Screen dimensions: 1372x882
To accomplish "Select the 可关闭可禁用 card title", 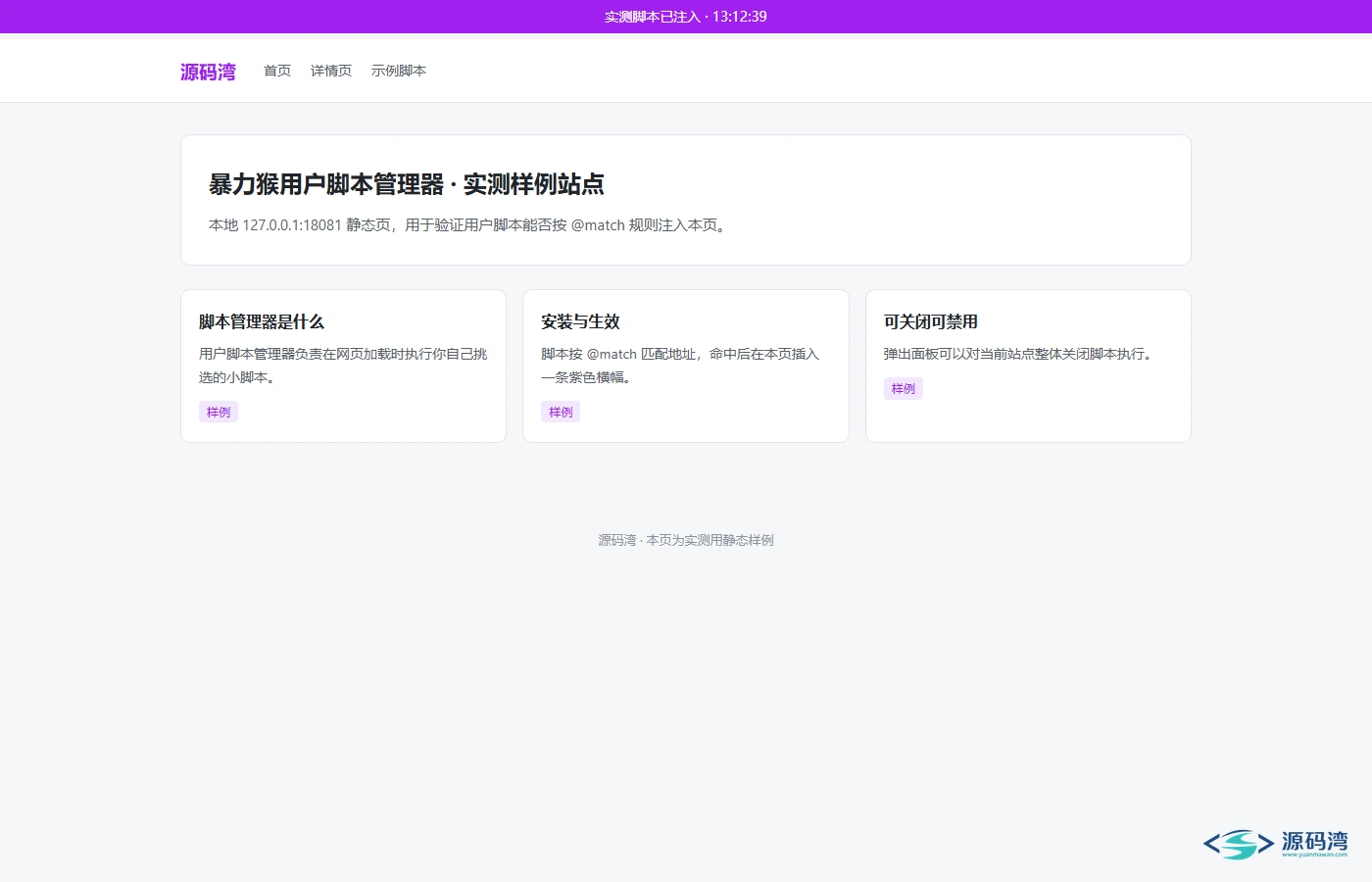I will [931, 321].
